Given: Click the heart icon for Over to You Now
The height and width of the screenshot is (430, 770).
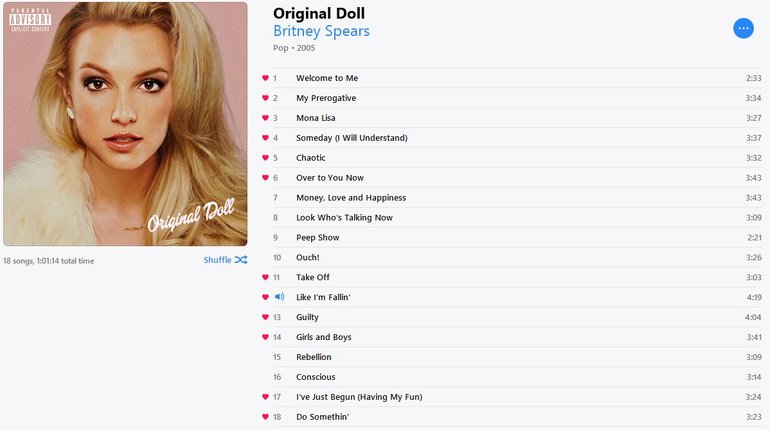Looking at the screenshot, I should 265,178.
